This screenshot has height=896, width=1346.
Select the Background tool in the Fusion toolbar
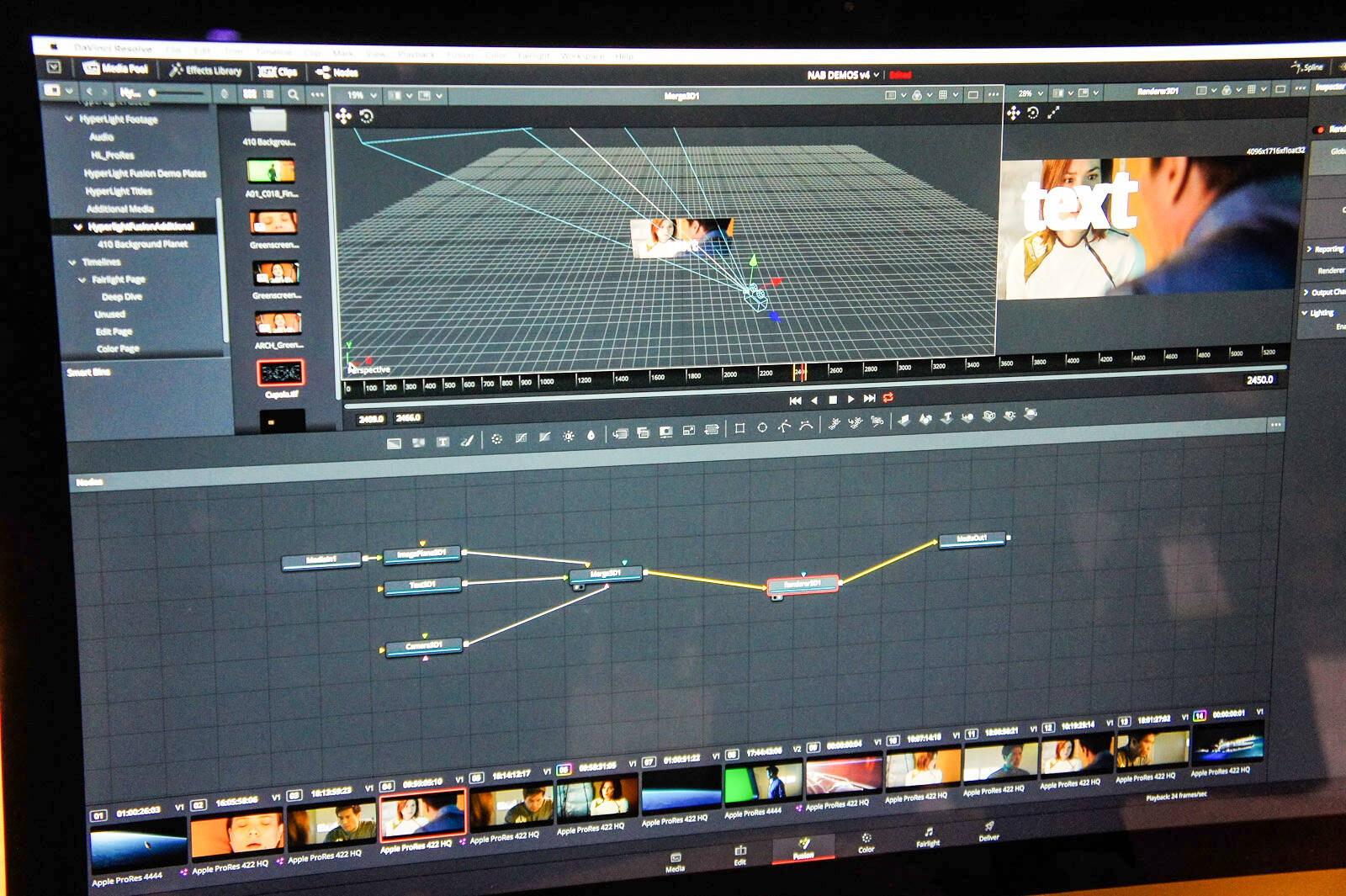click(394, 443)
